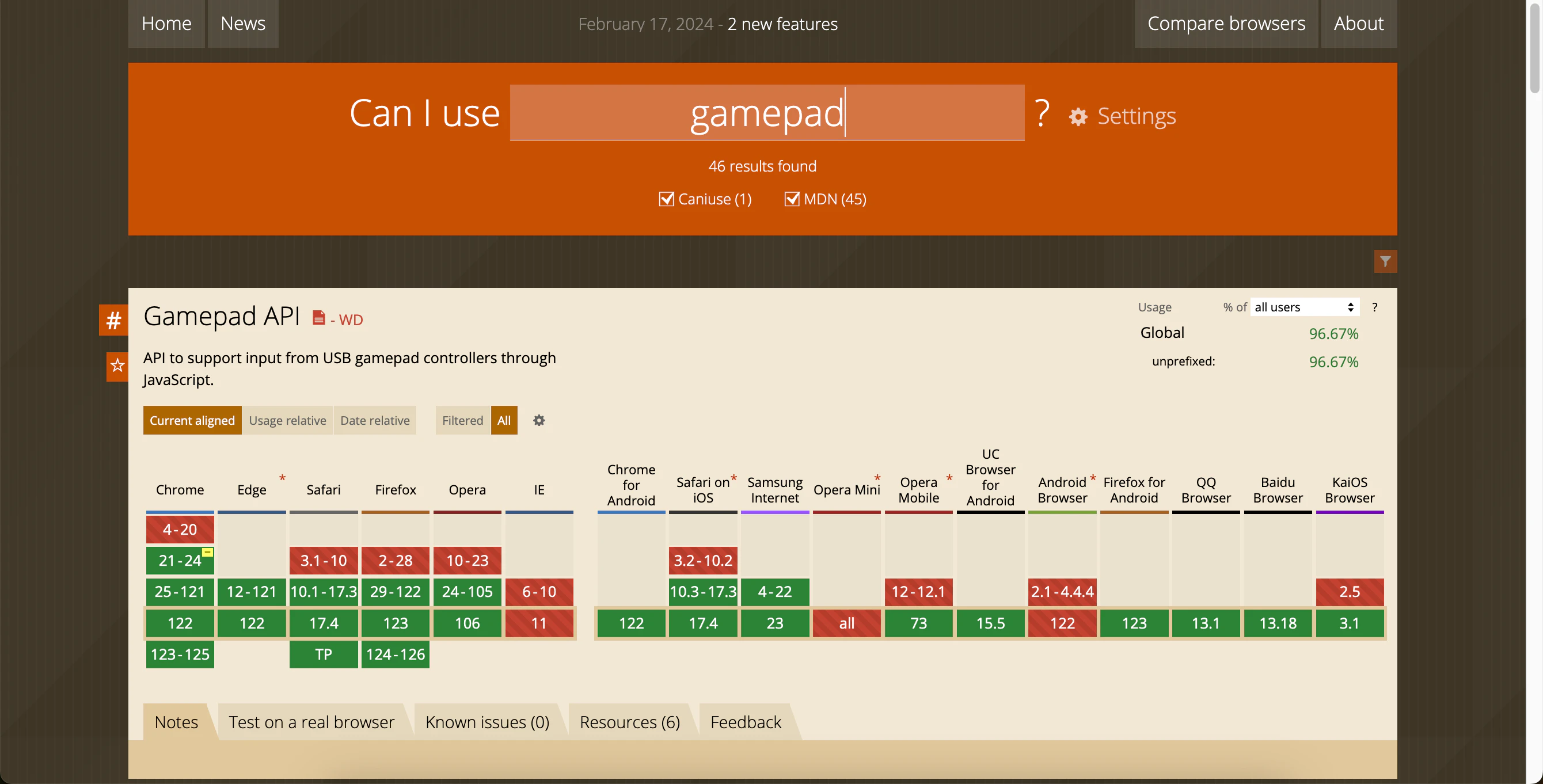
Task: Go to the Home page
Action: tap(166, 24)
